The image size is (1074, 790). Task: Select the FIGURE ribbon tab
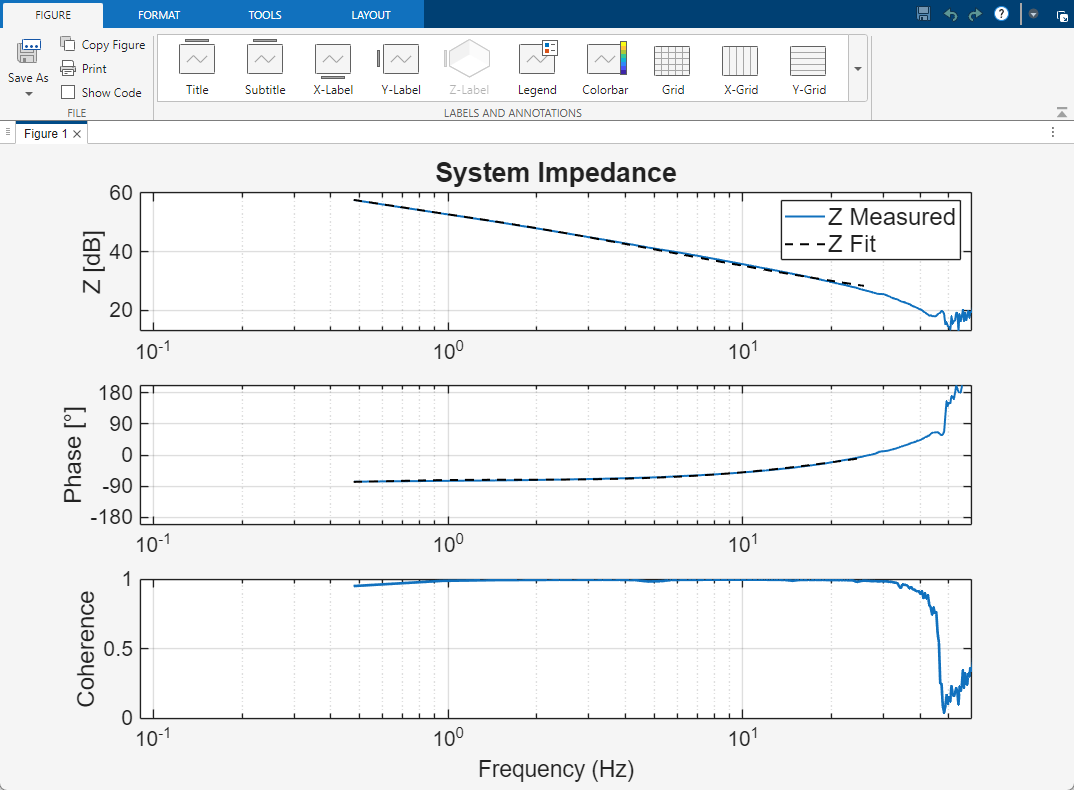click(x=53, y=14)
